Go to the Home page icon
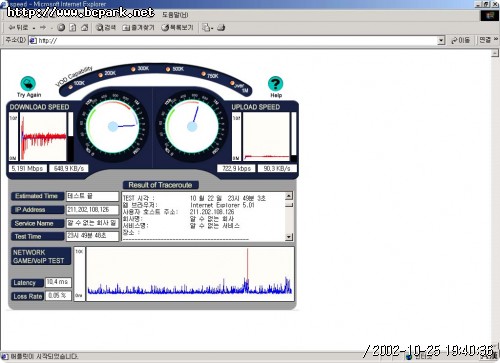 click(85, 28)
